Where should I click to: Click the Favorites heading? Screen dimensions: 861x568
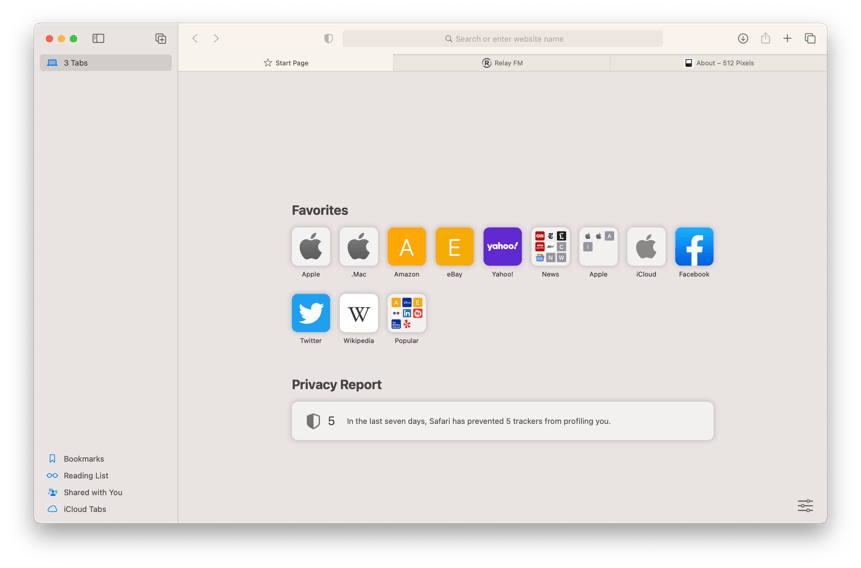pyautogui.click(x=320, y=210)
